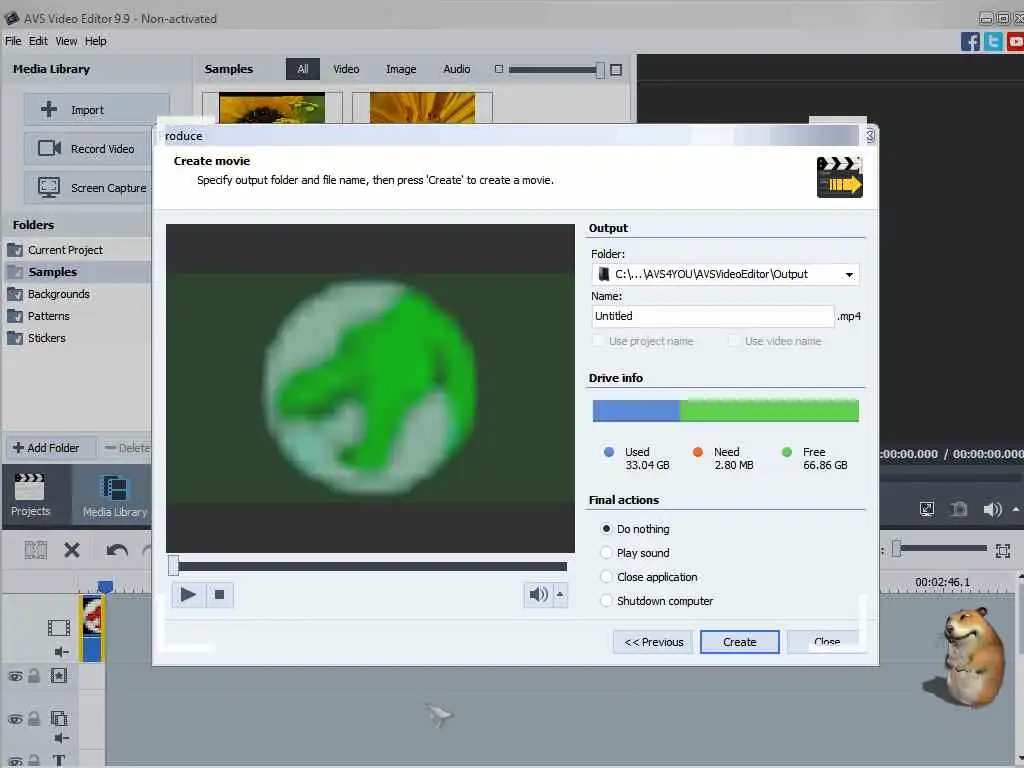Lock the overlay track
1024x768 pixels.
[x=34, y=718]
